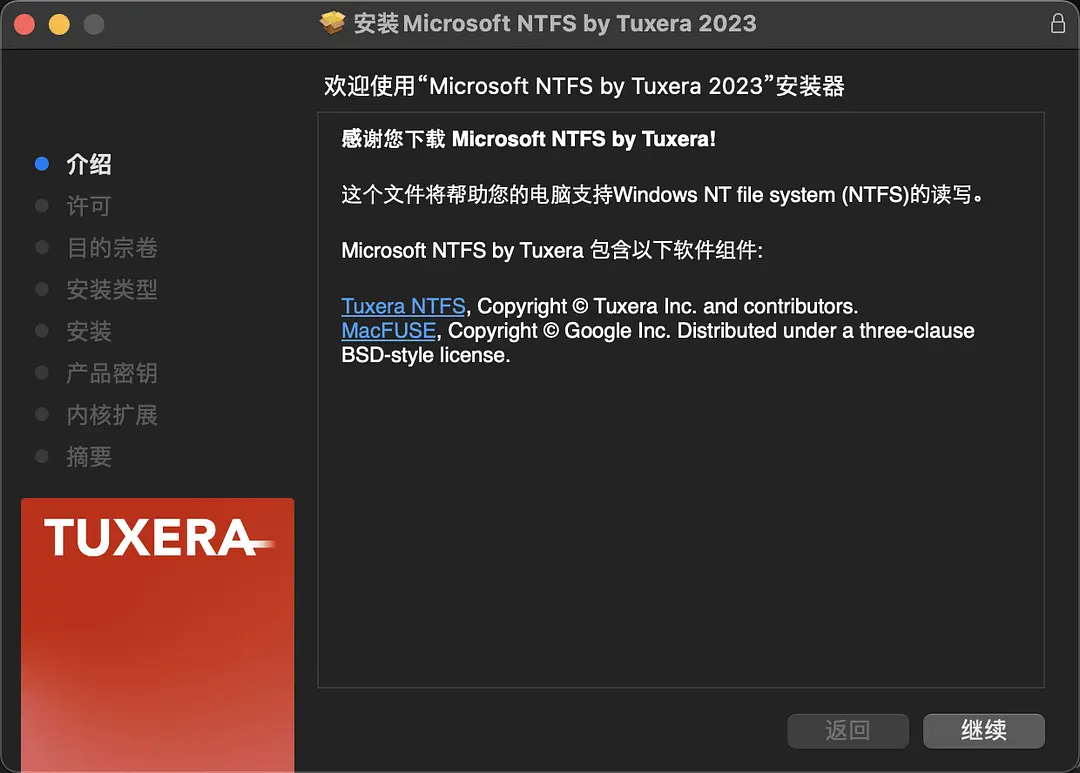1080x773 pixels.
Task: Close the installer window with red button
Action: tap(25, 24)
